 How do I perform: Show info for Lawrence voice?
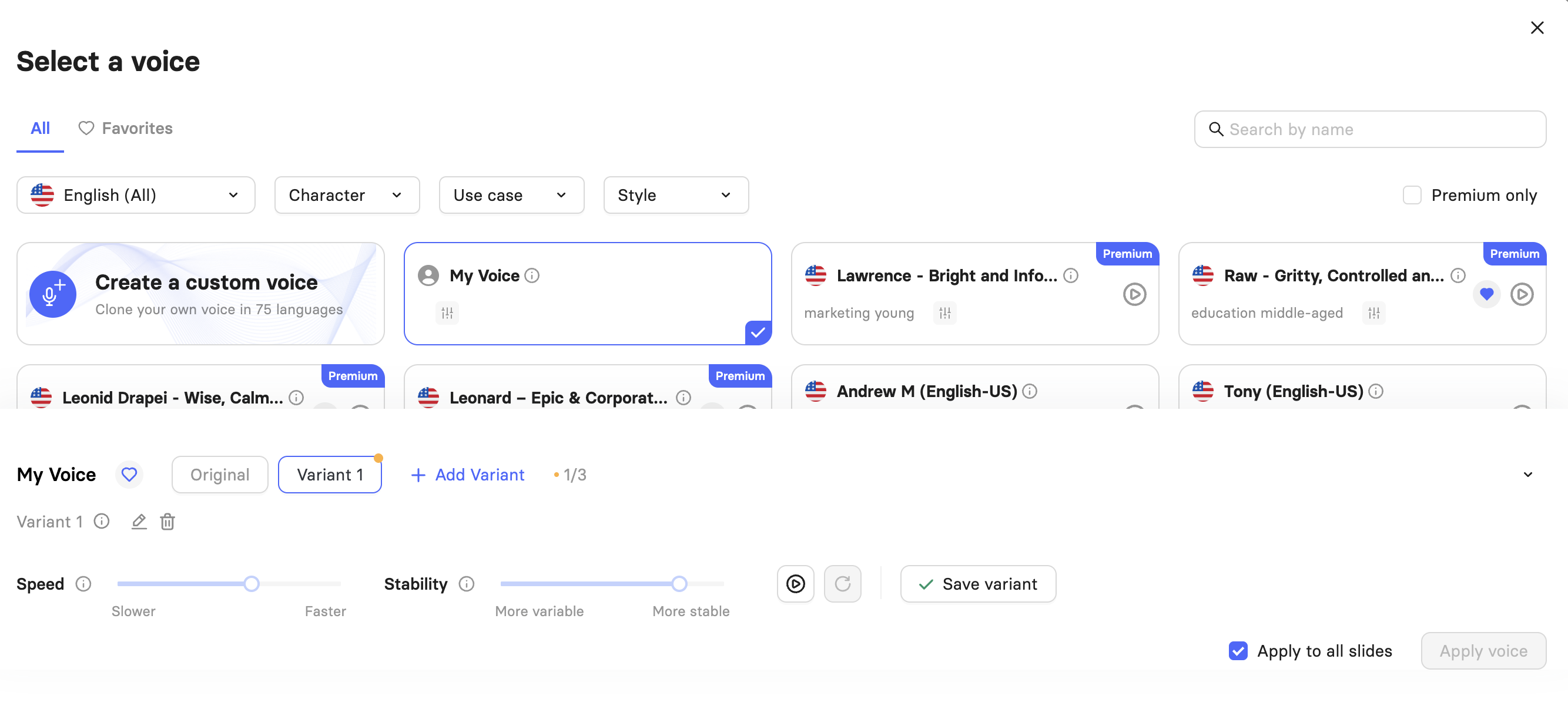click(1071, 276)
